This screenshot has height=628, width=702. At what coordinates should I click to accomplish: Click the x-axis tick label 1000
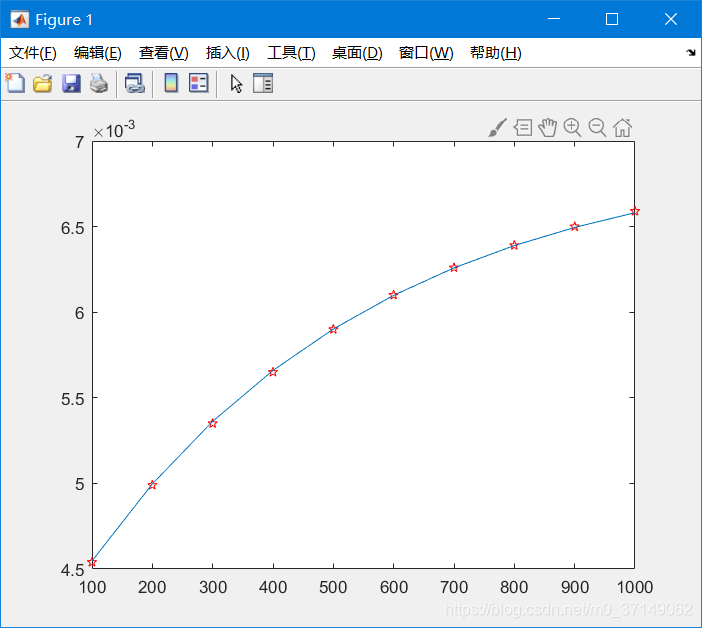pyautogui.click(x=635, y=587)
